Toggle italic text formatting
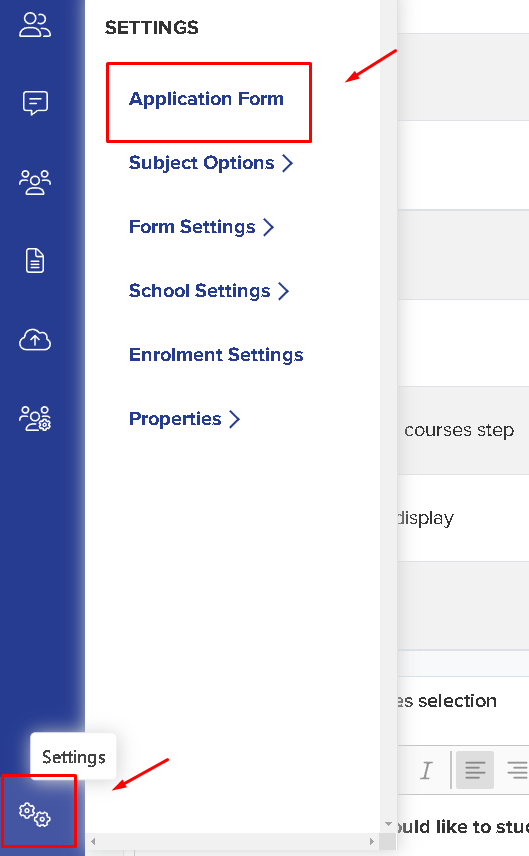 pos(426,770)
